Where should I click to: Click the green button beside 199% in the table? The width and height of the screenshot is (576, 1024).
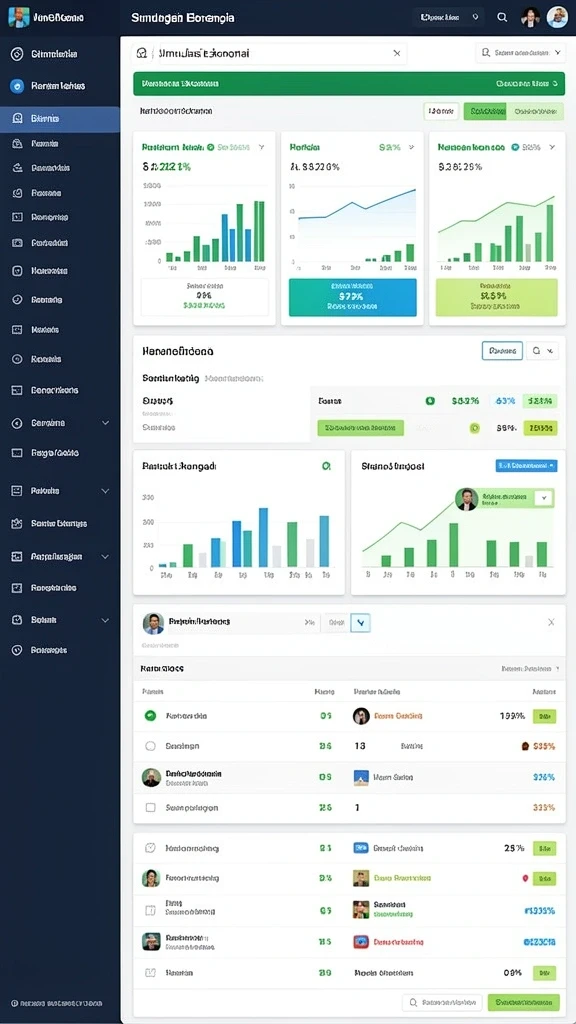pos(545,716)
